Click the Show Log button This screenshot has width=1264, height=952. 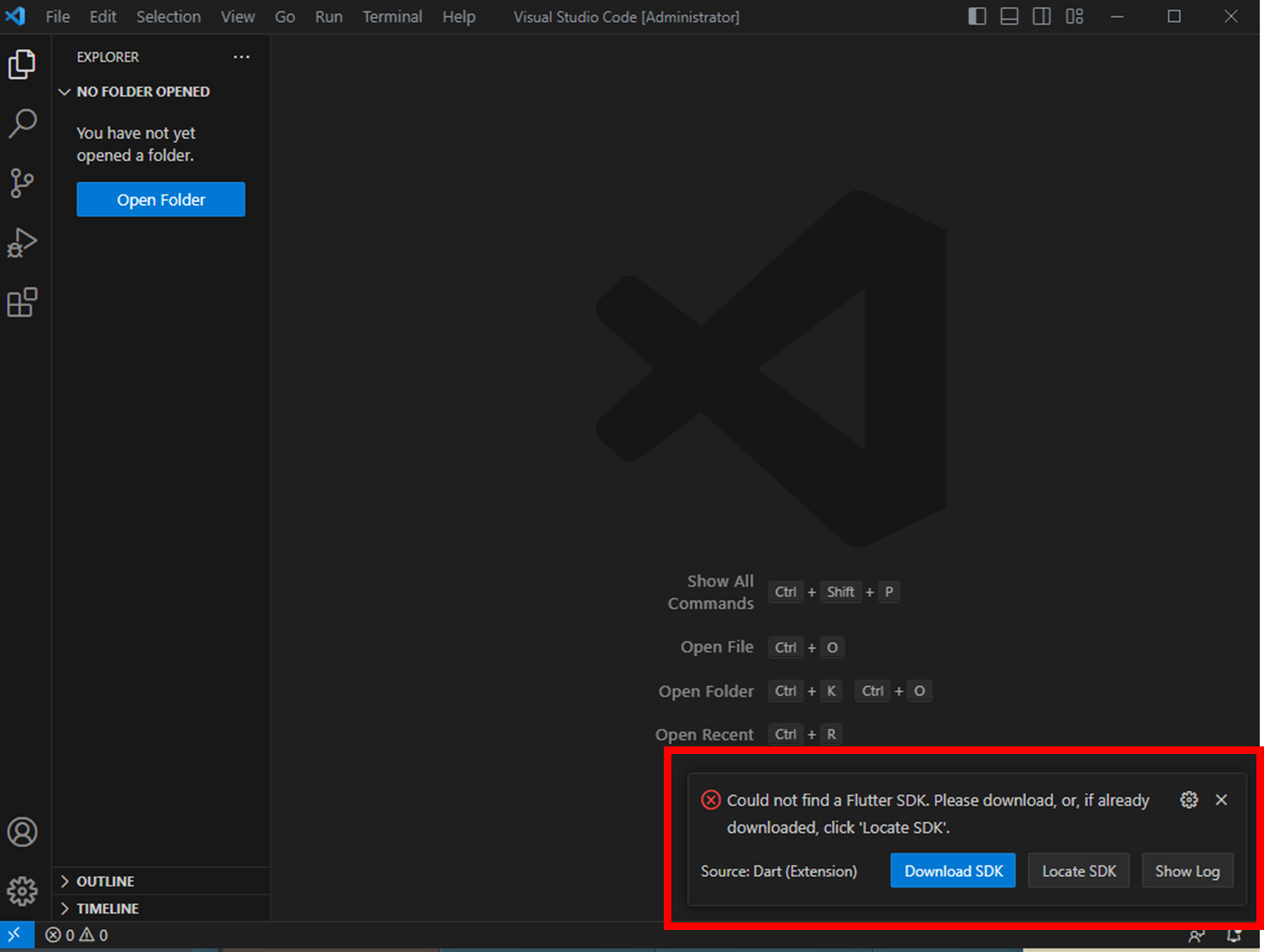tap(1188, 871)
